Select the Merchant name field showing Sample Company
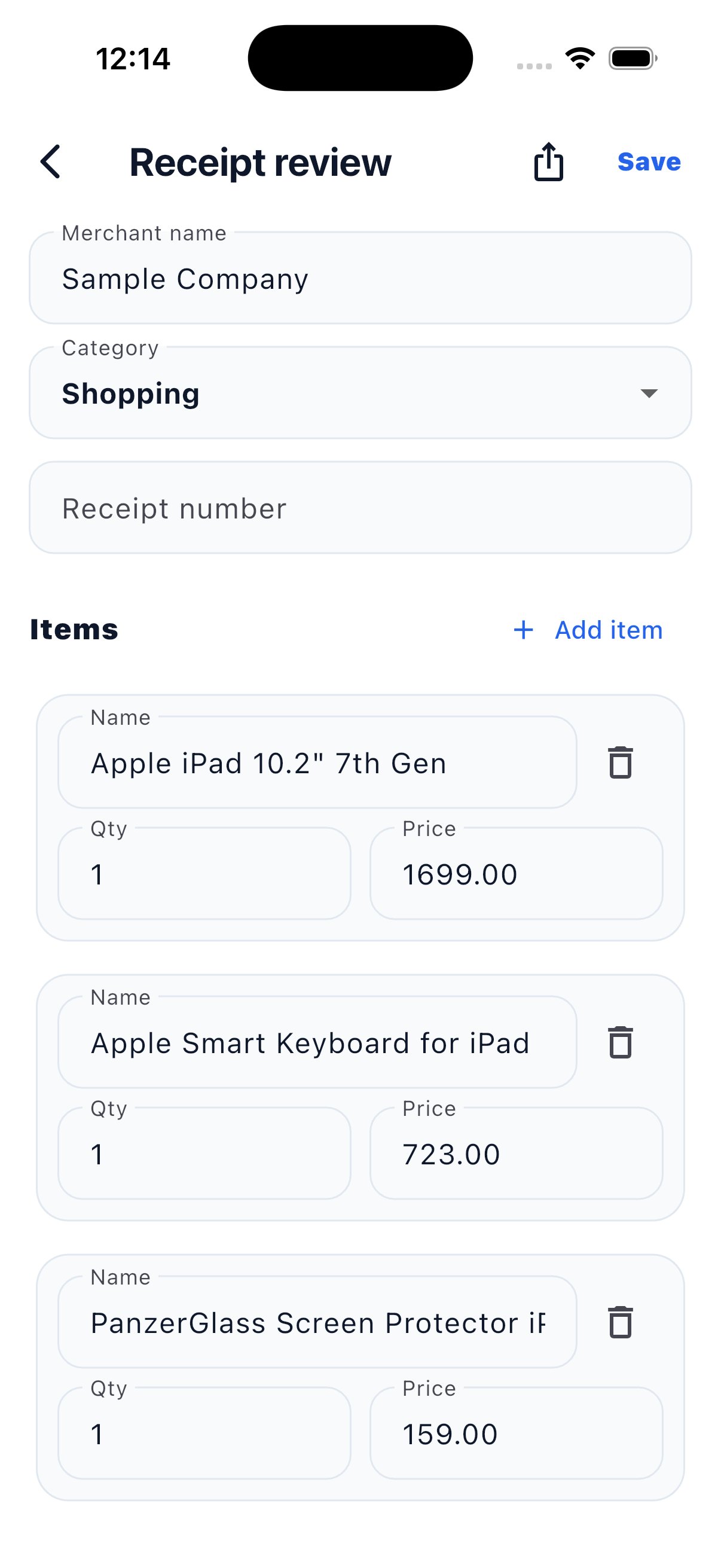This screenshot has height=1568, width=721. [x=360, y=279]
